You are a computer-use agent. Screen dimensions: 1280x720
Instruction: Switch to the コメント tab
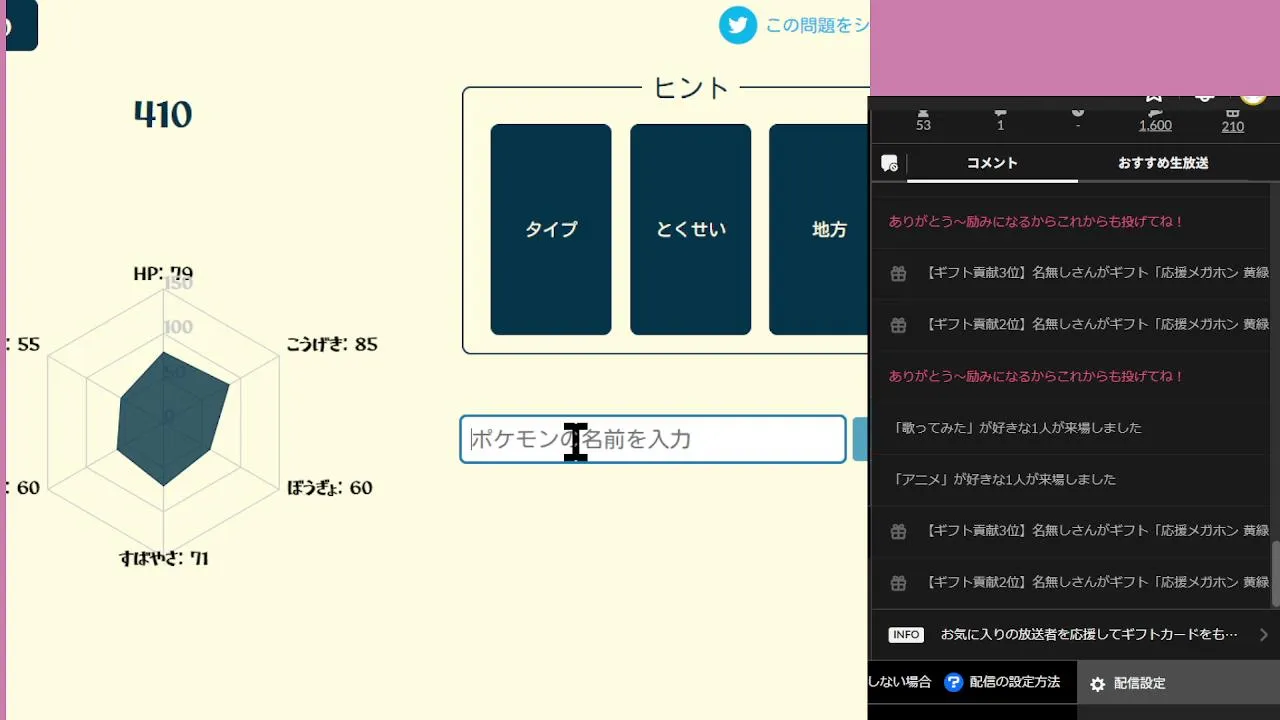992,163
